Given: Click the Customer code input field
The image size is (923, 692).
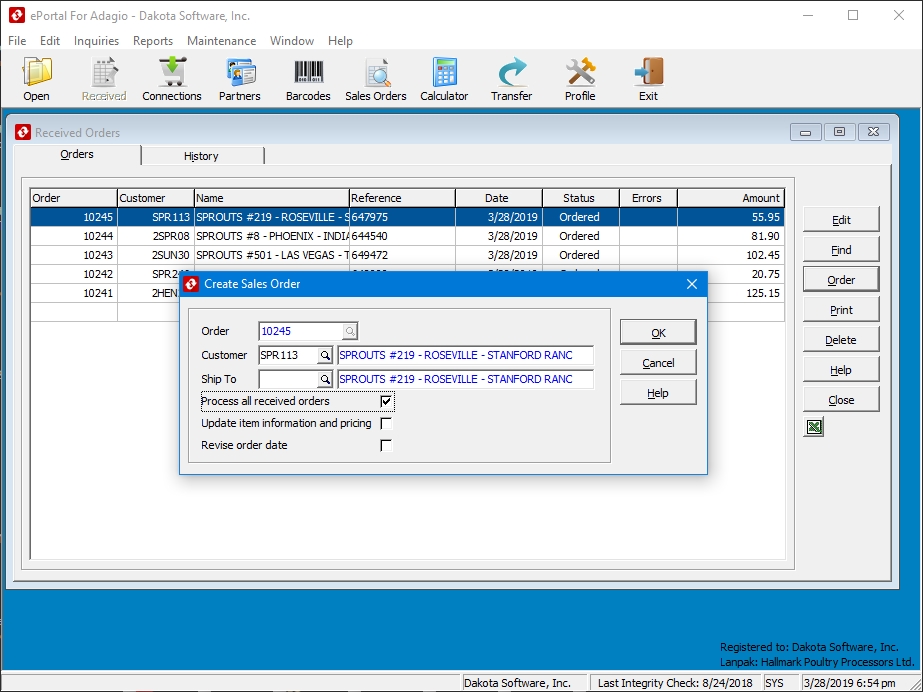Looking at the screenshot, I should click(x=288, y=355).
